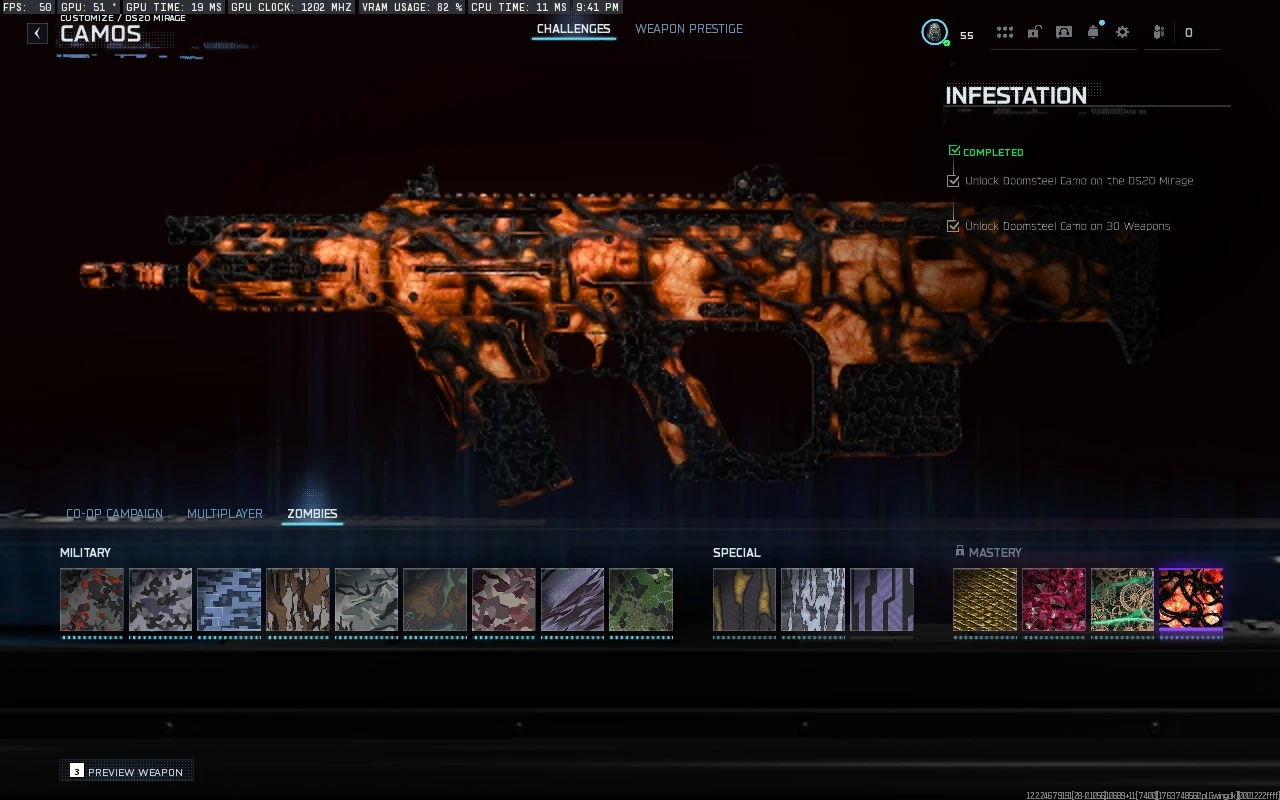The height and width of the screenshot is (800, 1280).
Task: Click the controller options icon near CoD Points
Action: tap(1158, 32)
